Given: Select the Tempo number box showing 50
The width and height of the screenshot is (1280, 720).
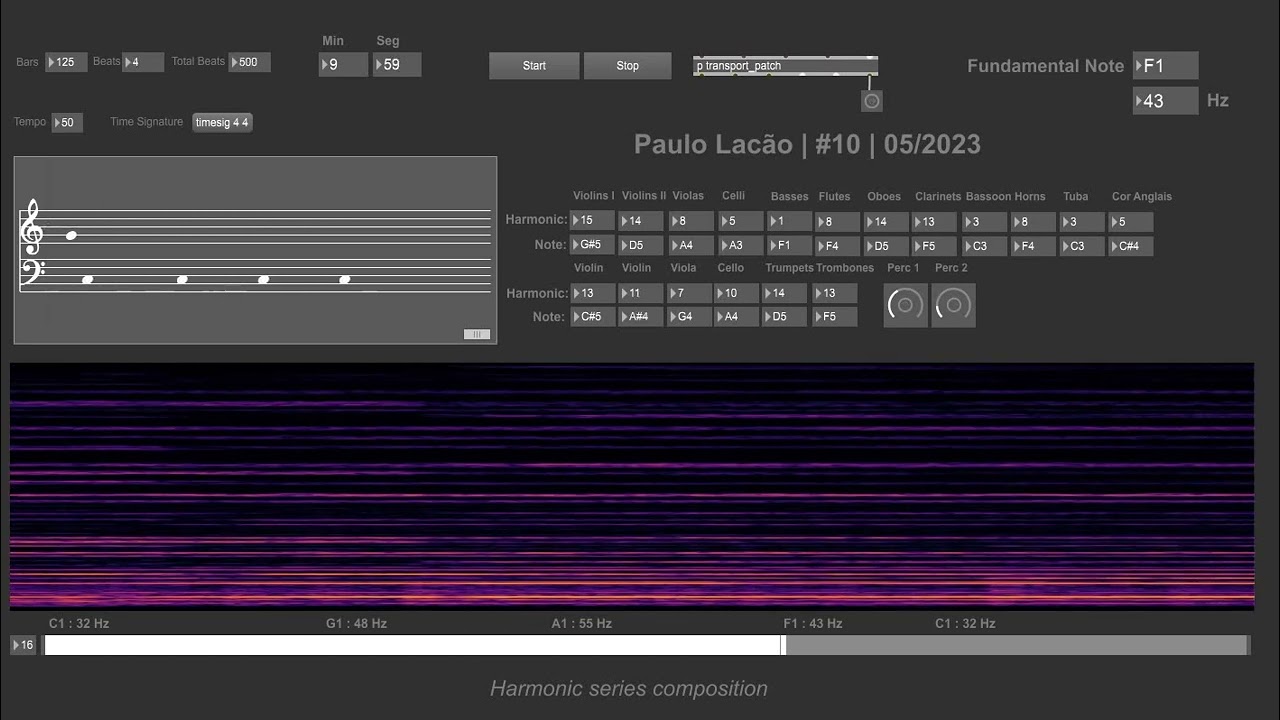Looking at the screenshot, I should coord(67,123).
